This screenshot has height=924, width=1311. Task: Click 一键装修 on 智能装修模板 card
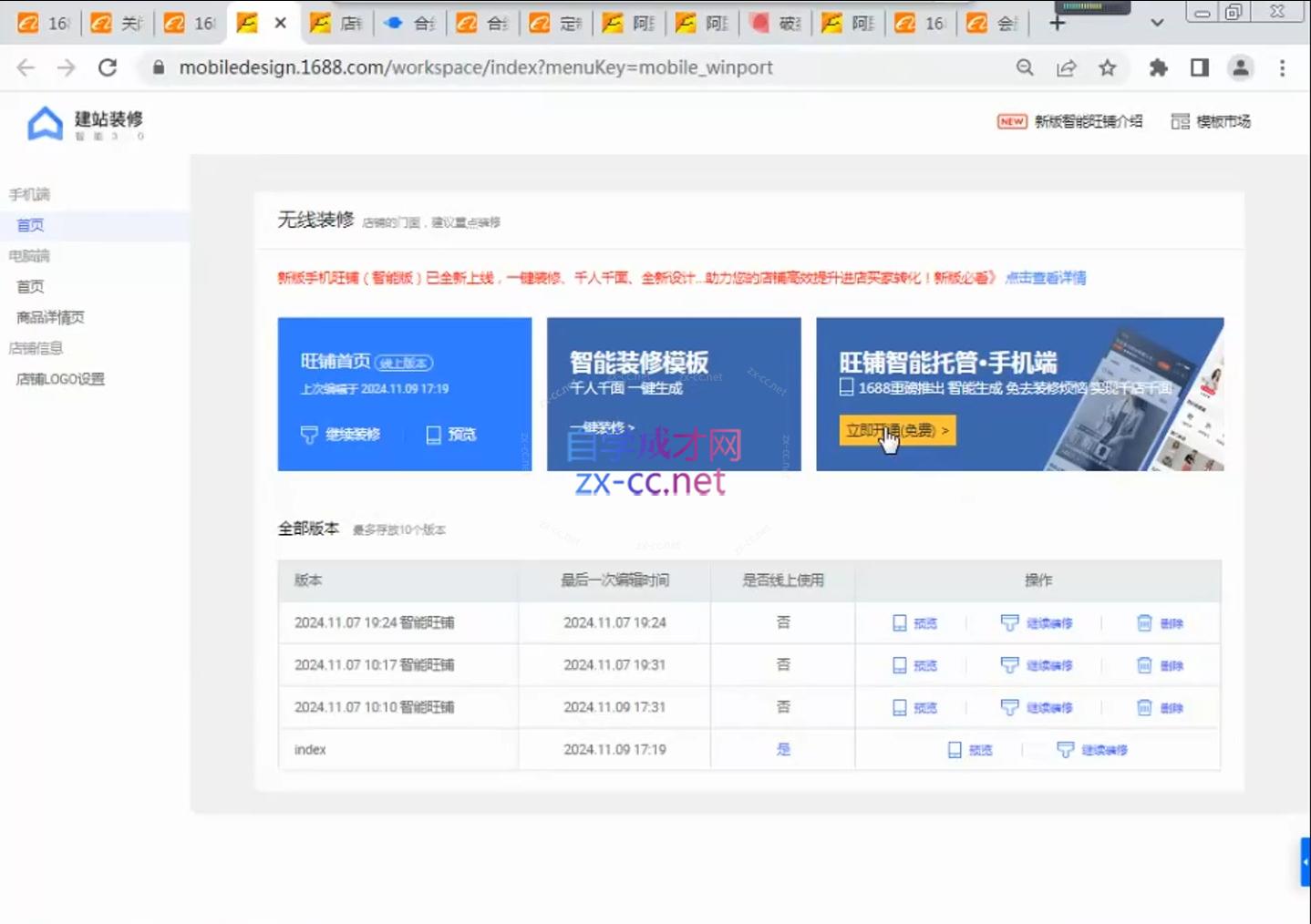[x=602, y=426]
